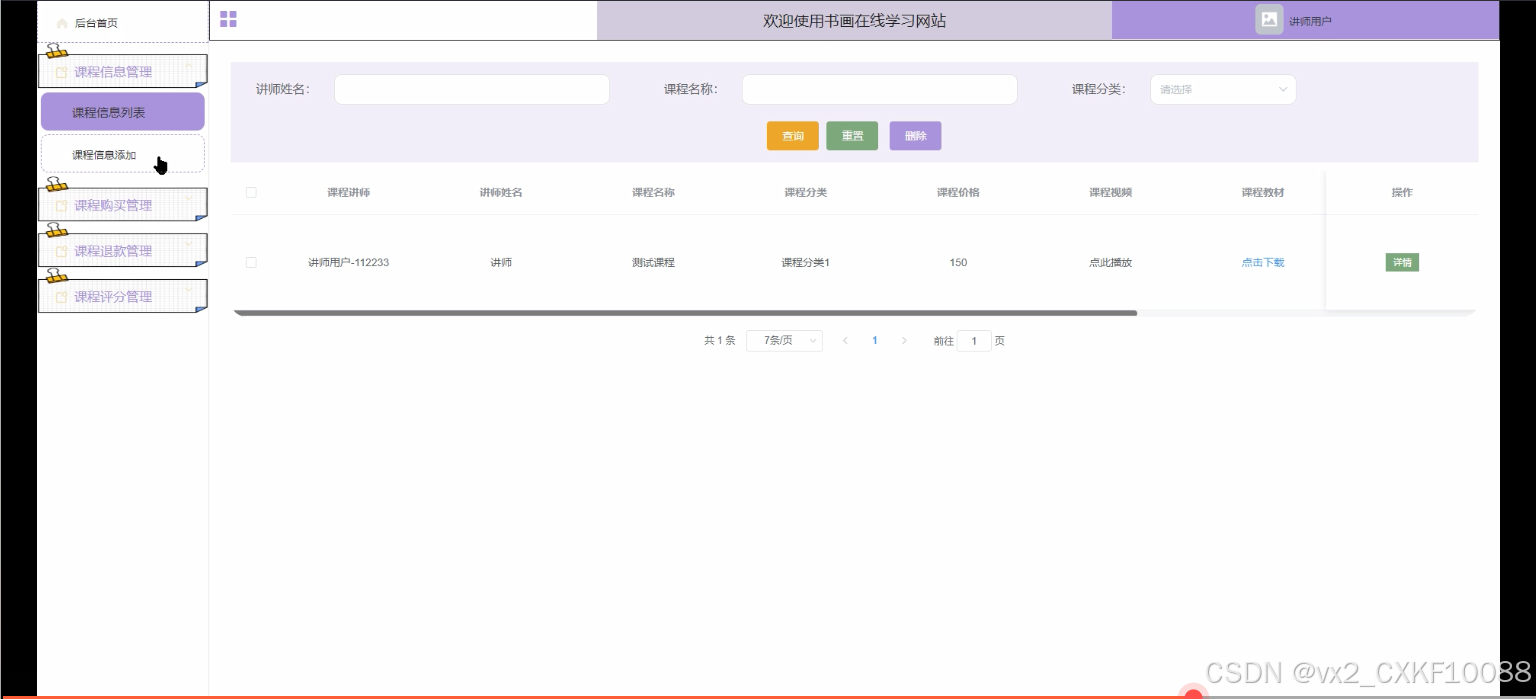Viewport: 1536px width, 699px height.
Task: Click 点此播放 in the 课程视频 column
Action: coord(1110,262)
